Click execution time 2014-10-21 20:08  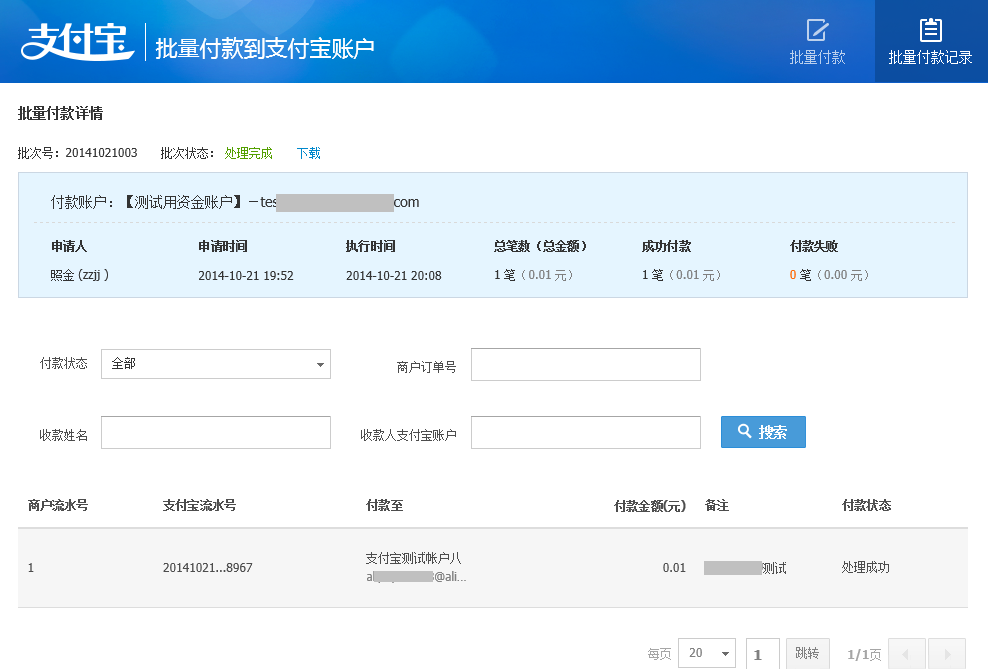click(x=394, y=275)
